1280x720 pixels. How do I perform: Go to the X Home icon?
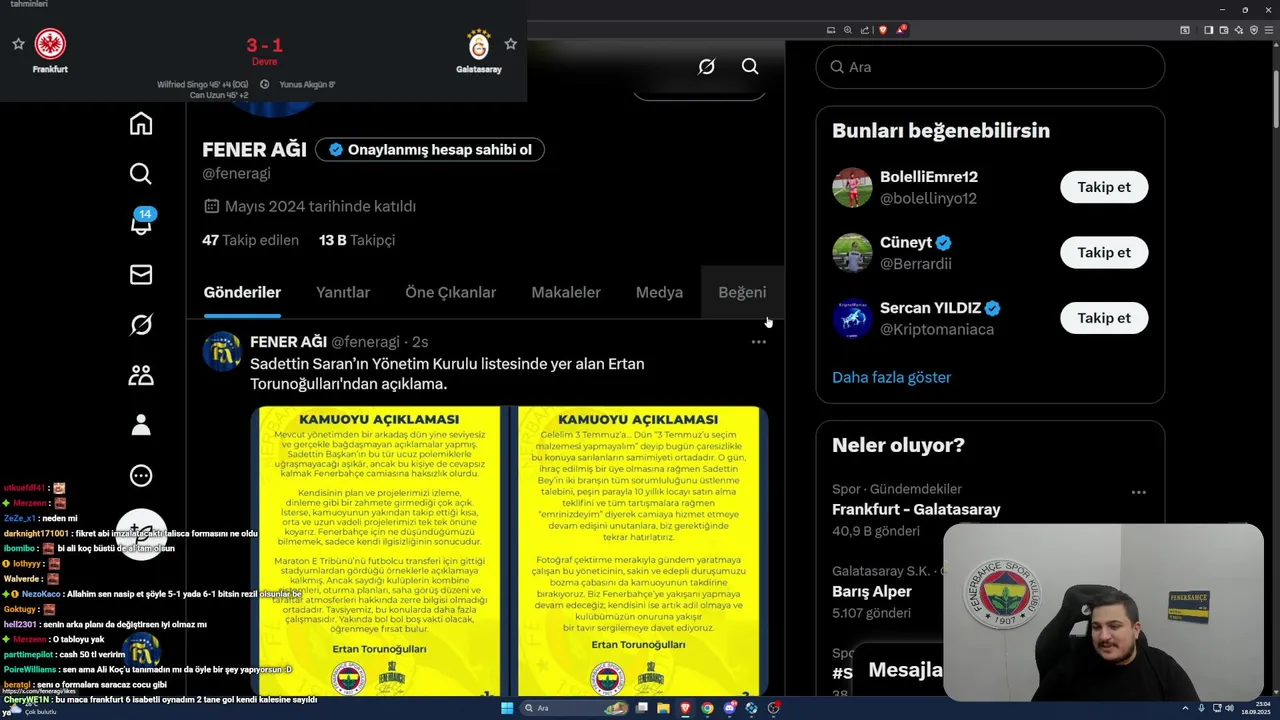[x=141, y=123]
